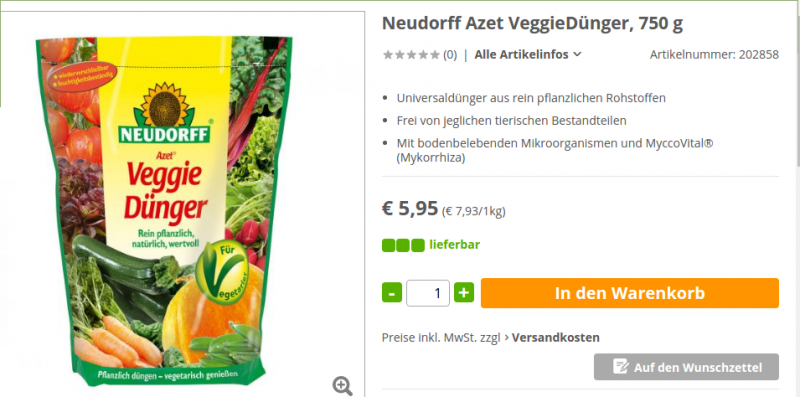Decrease quantity with the minus button
This screenshot has height=397, width=800.
coord(392,293)
